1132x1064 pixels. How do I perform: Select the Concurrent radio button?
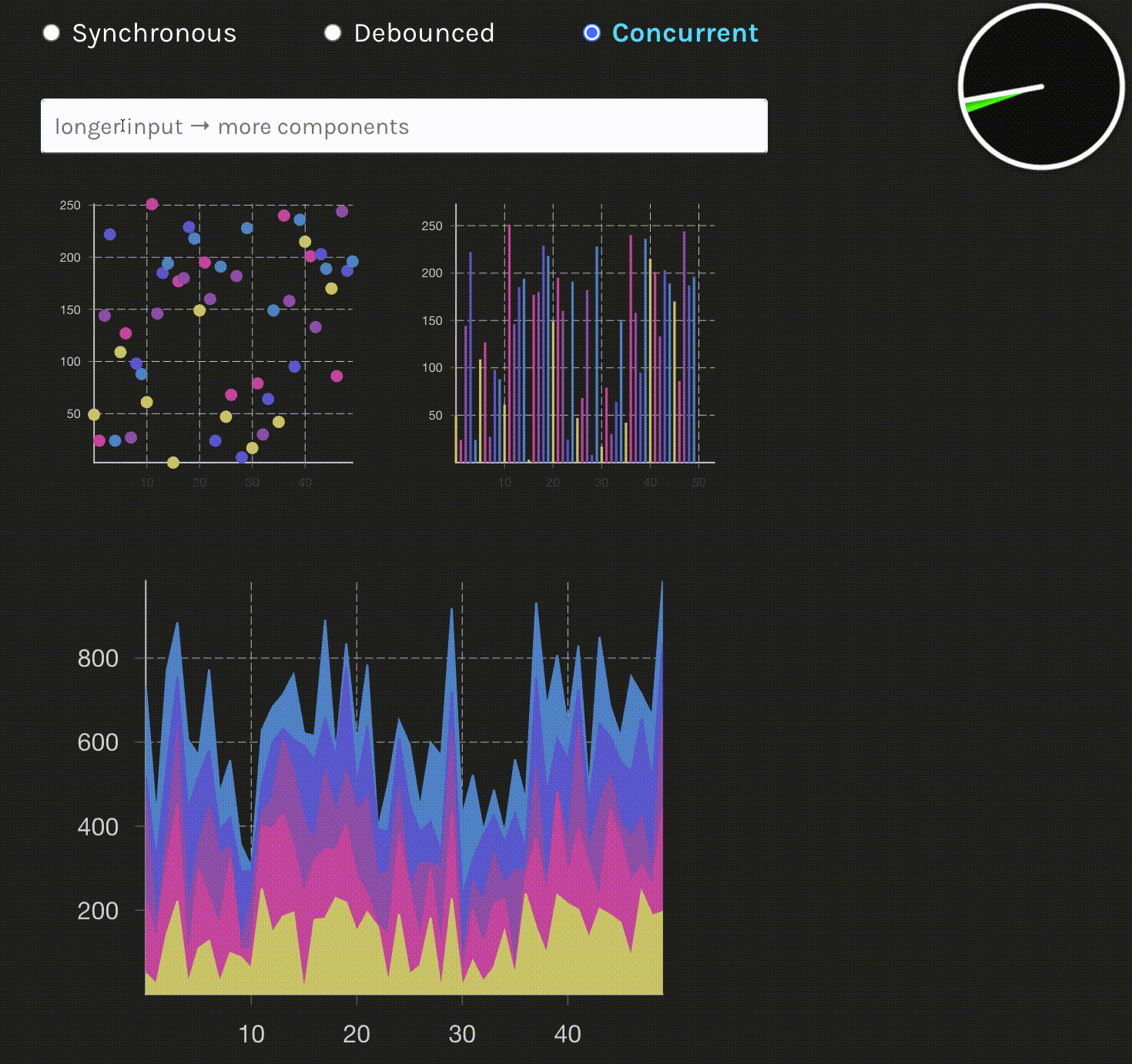click(x=591, y=32)
